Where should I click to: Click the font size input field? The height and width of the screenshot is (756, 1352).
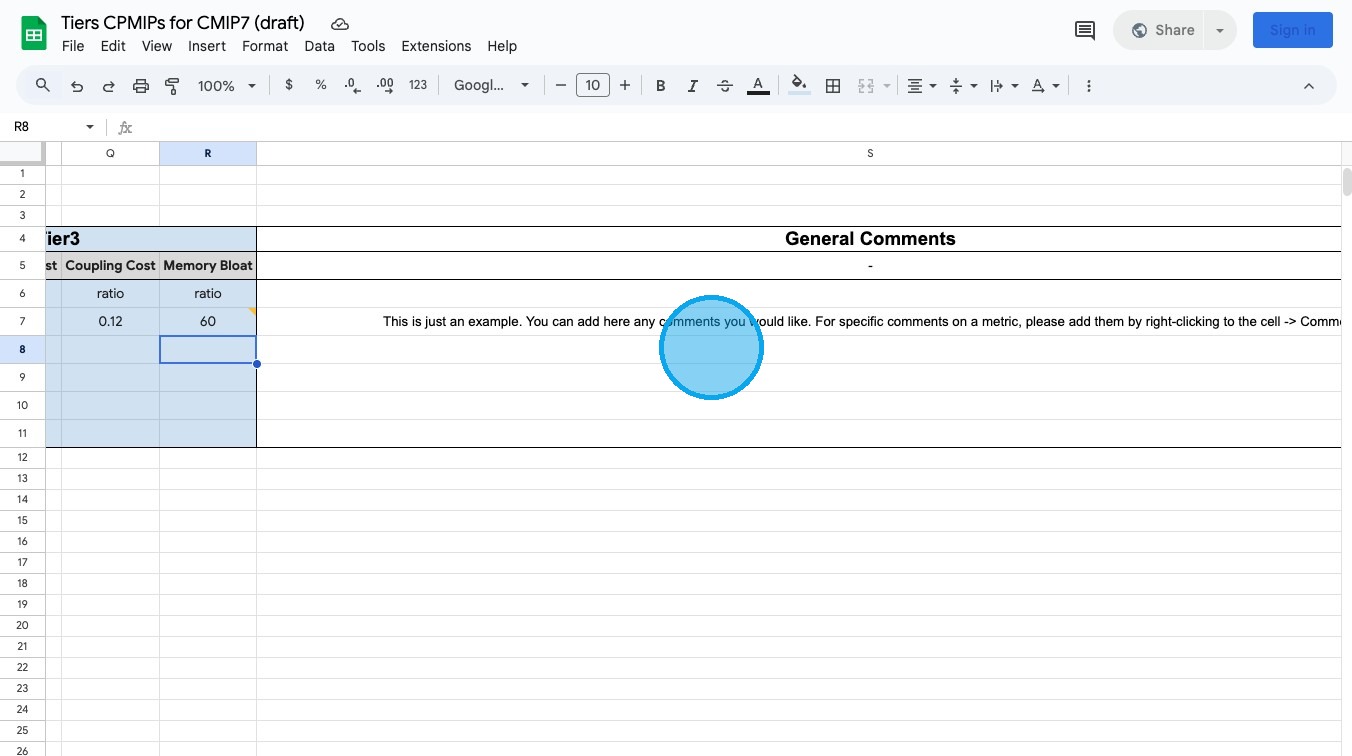point(593,86)
